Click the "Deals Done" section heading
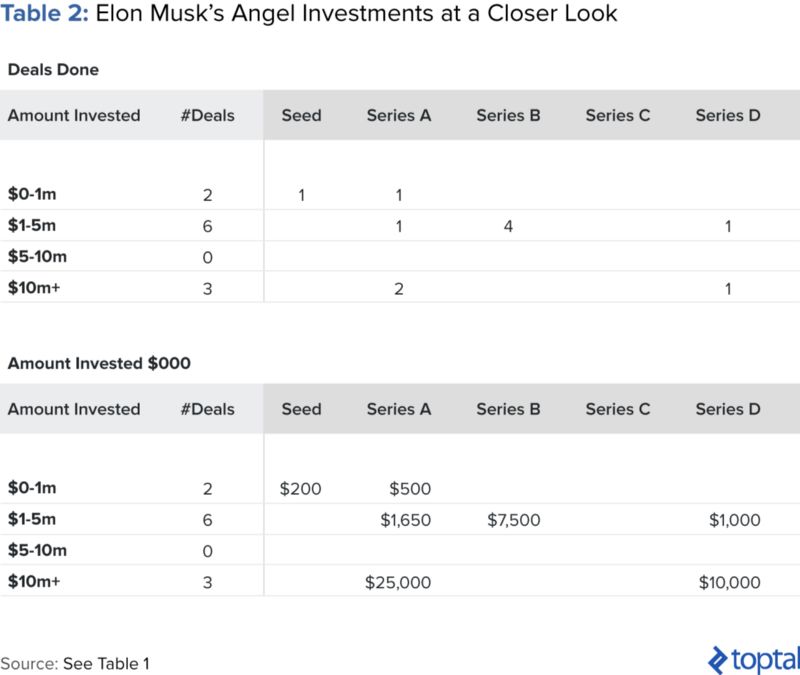The width and height of the screenshot is (800, 675). click(x=53, y=70)
